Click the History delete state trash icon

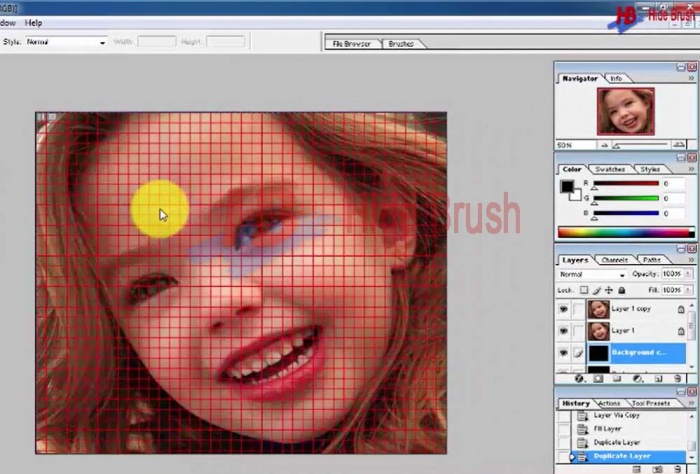point(678,470)
